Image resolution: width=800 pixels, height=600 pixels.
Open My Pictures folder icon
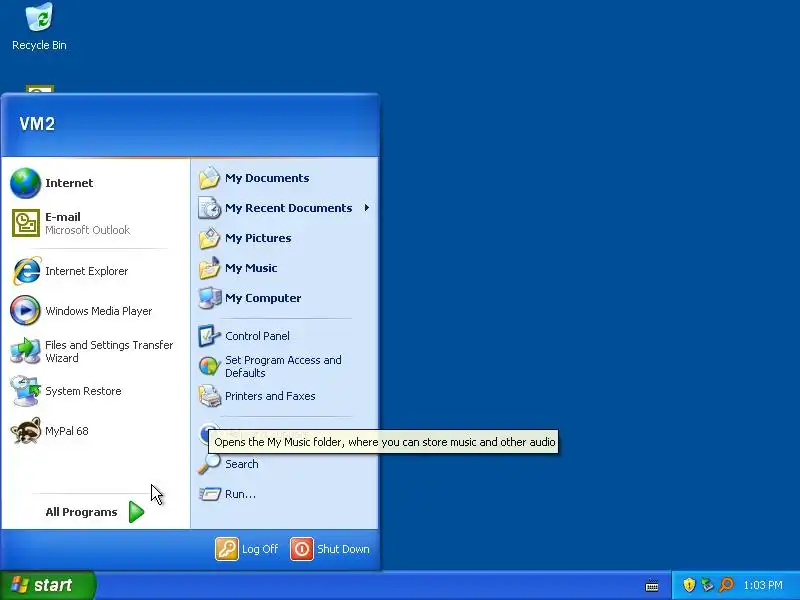click(209, 238)
